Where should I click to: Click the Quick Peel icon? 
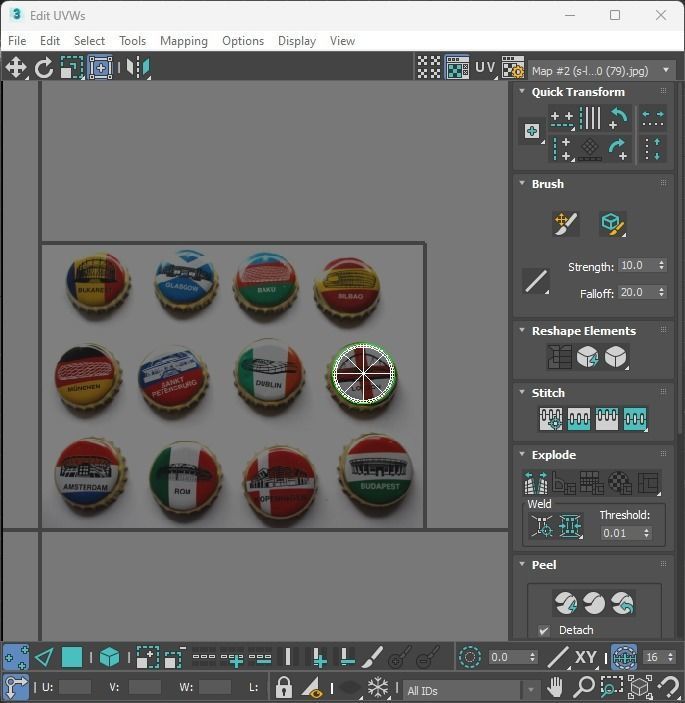pos(565,603)
